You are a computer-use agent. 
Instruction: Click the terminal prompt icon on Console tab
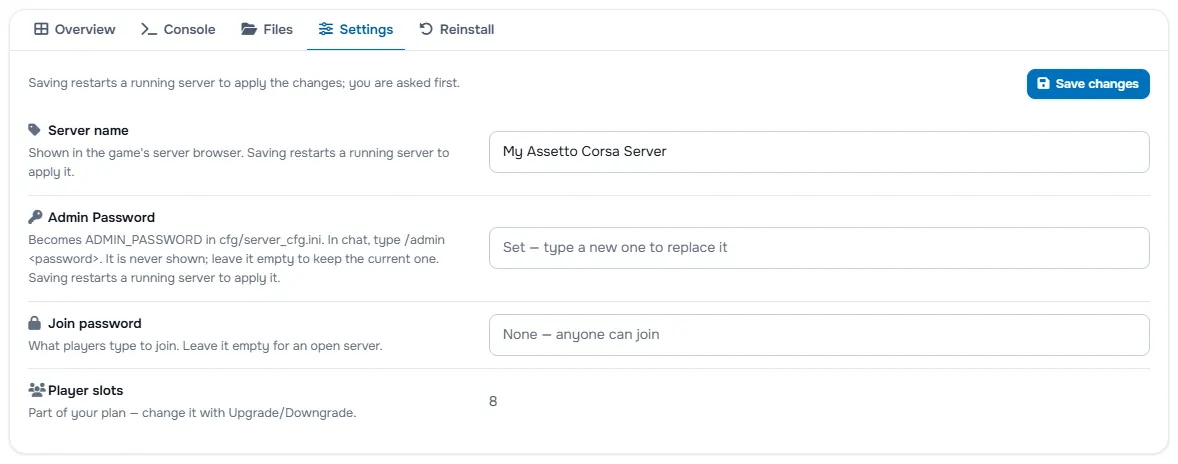(149, 29)
